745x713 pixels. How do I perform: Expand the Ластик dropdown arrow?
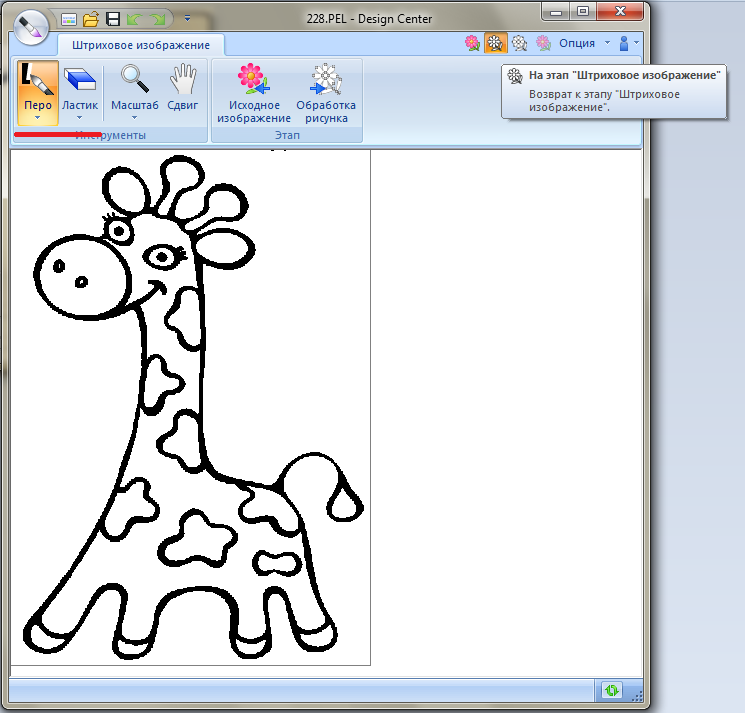[80, 118]
